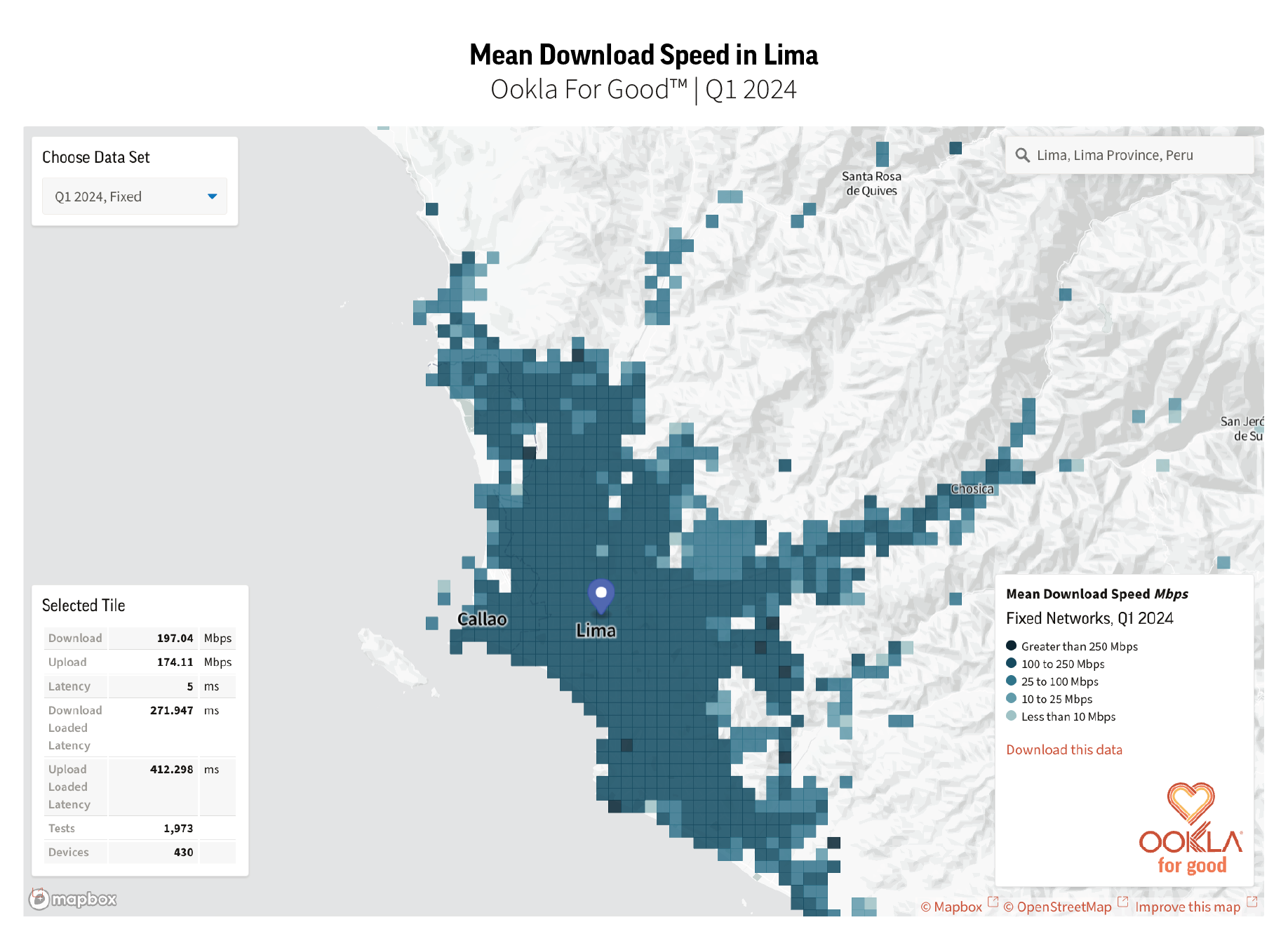Click the Callao label on the map
Viewport: 1288px width, 941px height.
(x=482, y=619)
